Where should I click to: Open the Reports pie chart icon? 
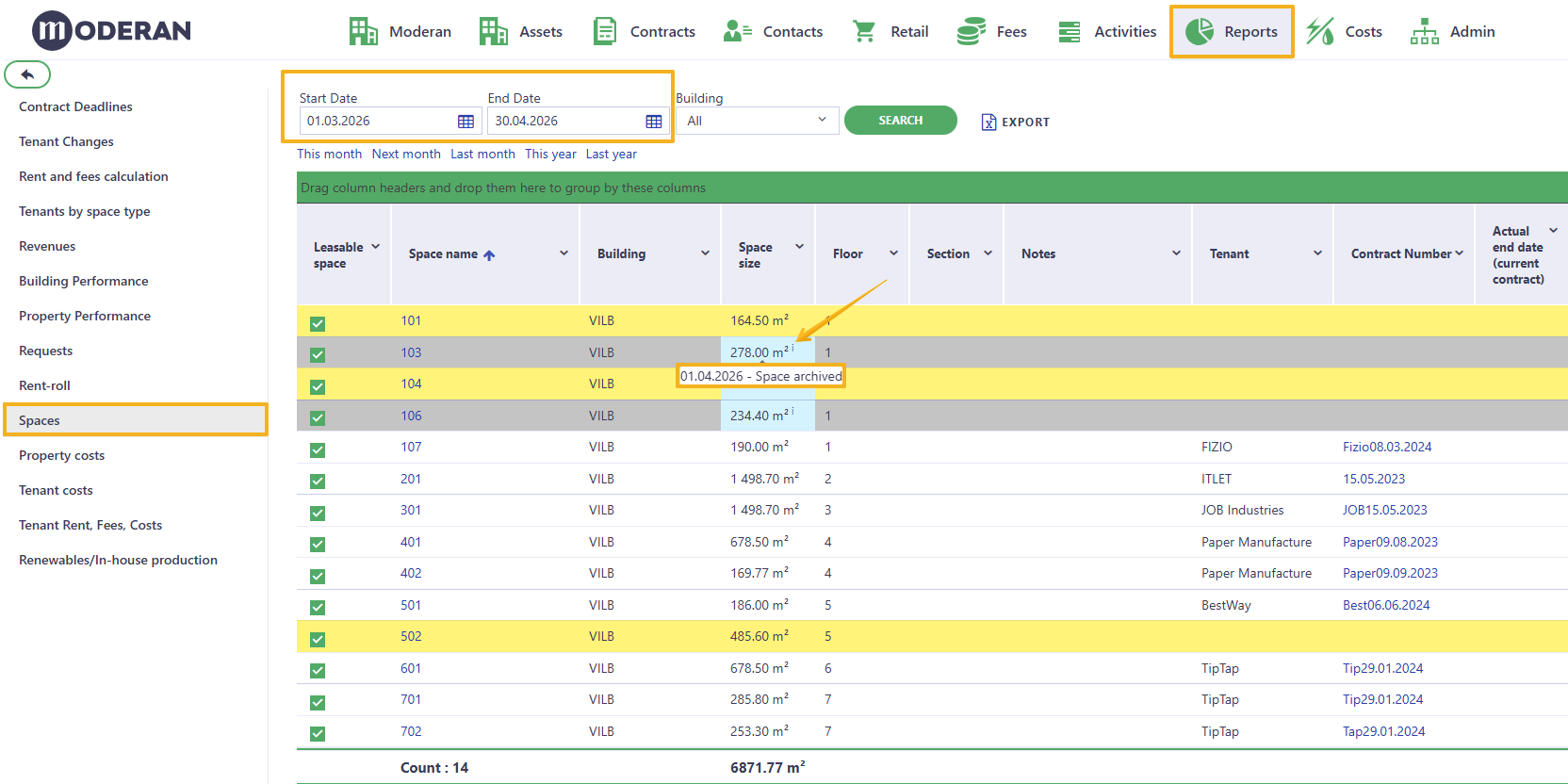(1200, 31)
